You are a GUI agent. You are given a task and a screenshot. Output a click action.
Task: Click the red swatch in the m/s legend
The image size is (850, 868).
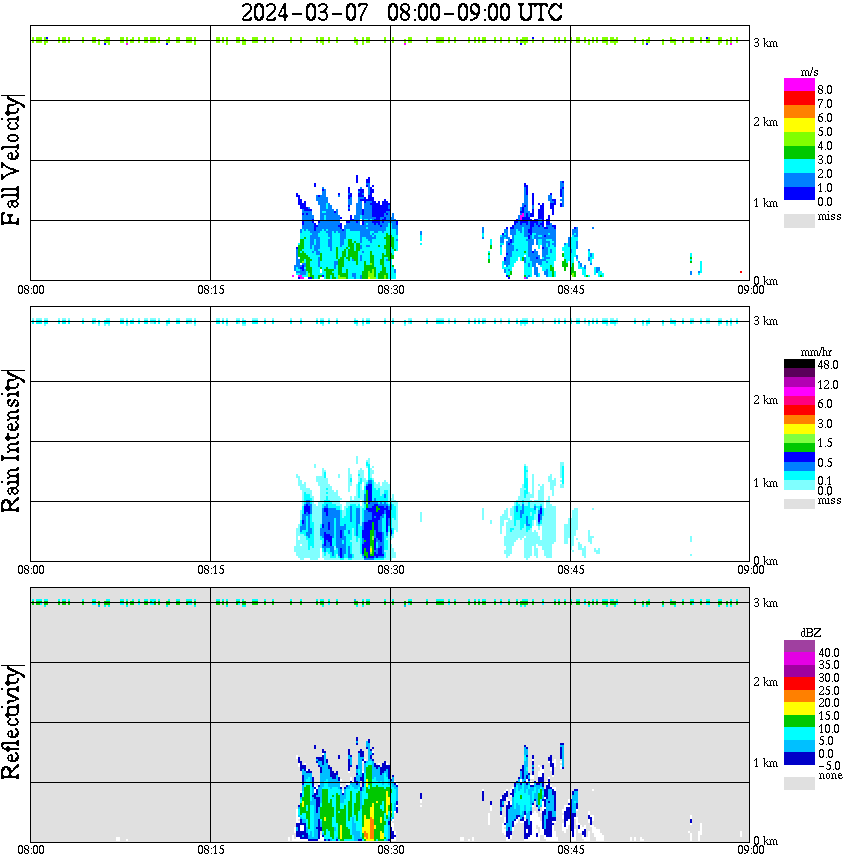pyautogui.click(x=799, y=99)
